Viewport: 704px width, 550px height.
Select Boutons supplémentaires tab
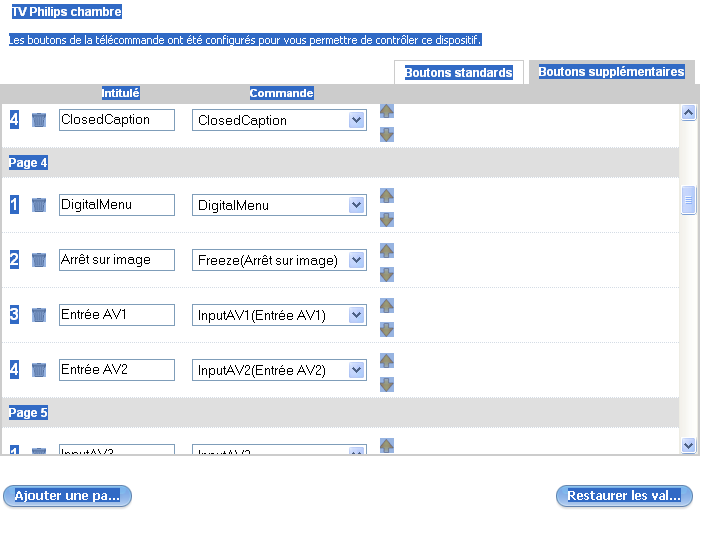611,72
